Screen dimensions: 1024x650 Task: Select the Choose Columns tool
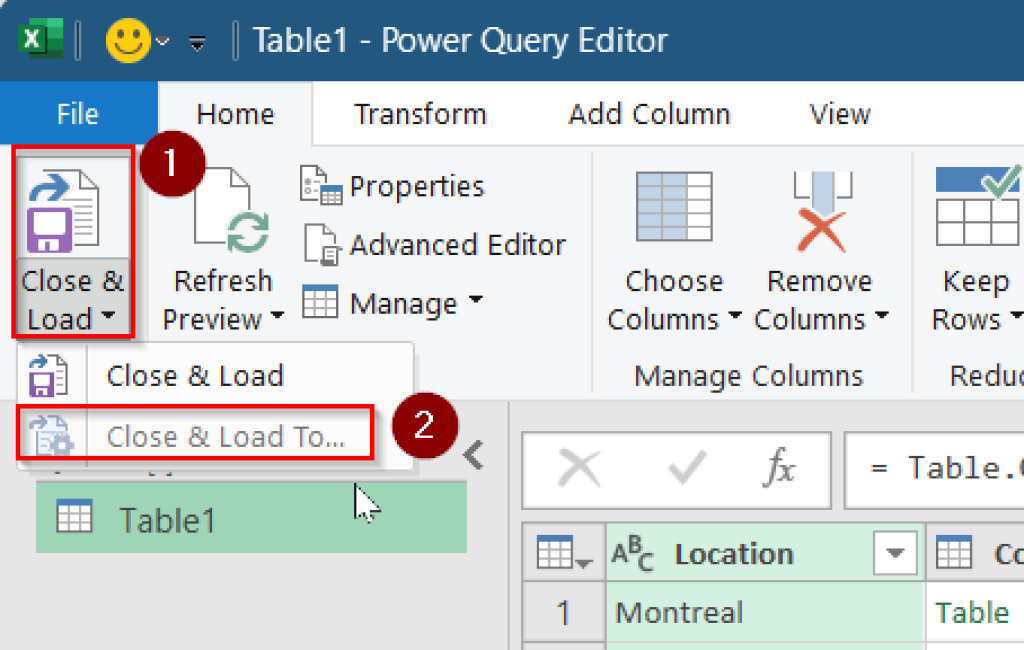tap(672, 230)
